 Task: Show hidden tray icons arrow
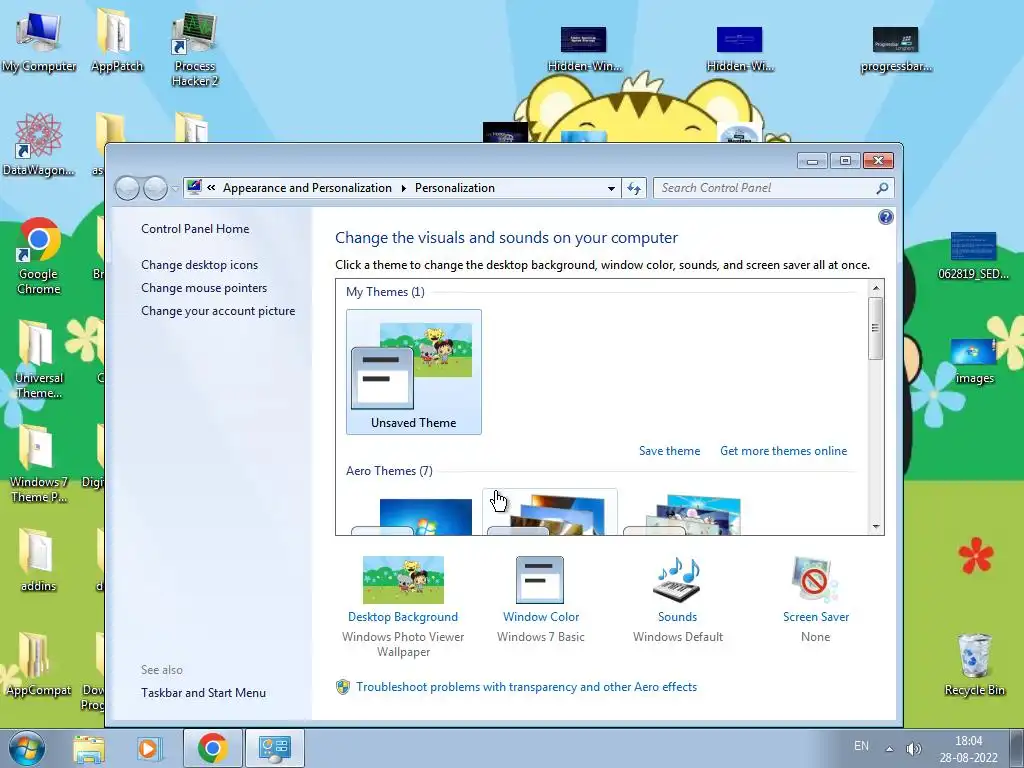click(889, 748)
